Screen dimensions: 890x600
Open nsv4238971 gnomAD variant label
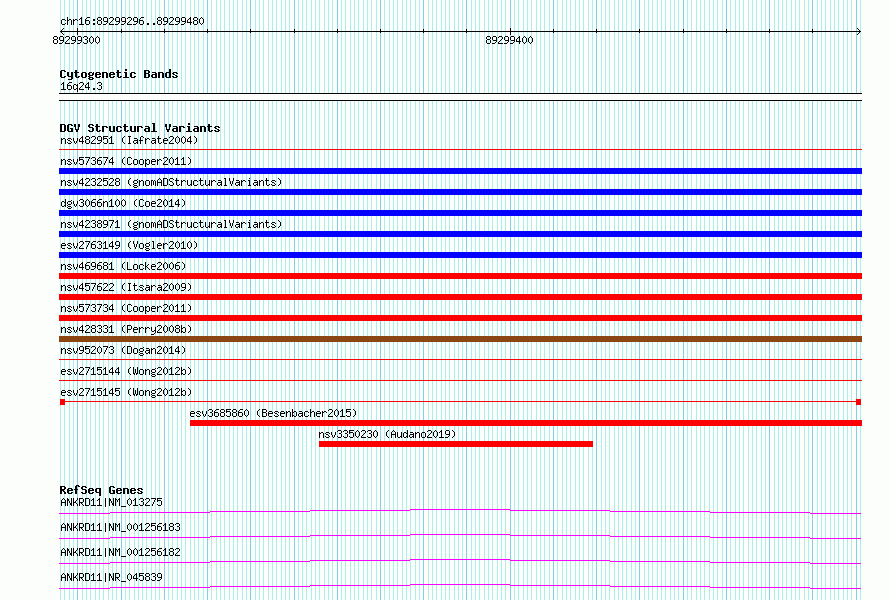[171, 224]
